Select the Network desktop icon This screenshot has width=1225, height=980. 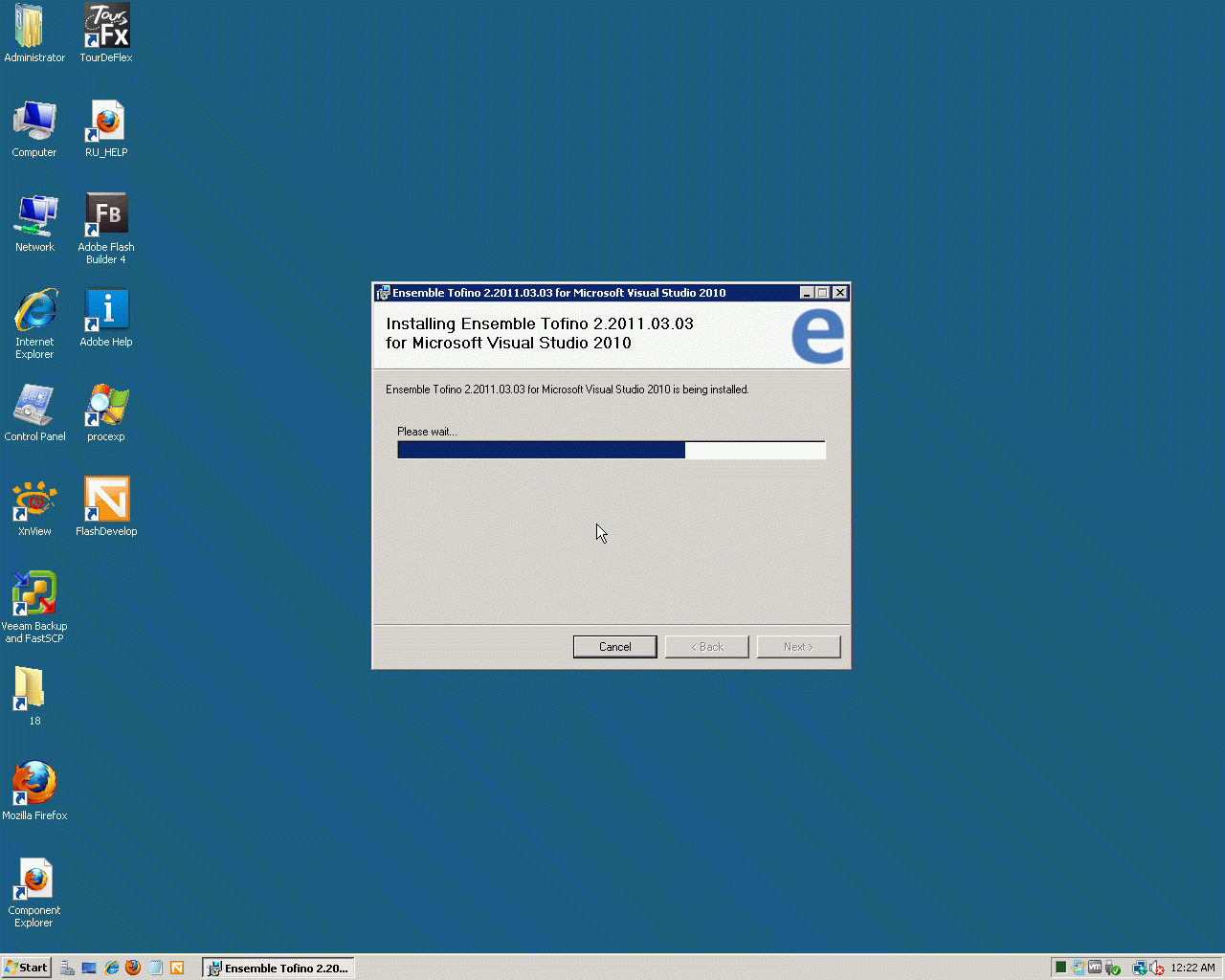click(34, 223)
